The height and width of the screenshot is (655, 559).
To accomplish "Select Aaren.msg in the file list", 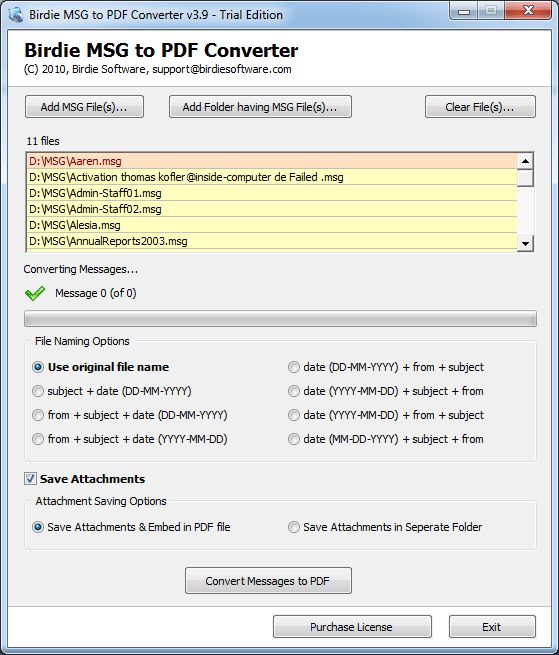I will tap(272, 161).
